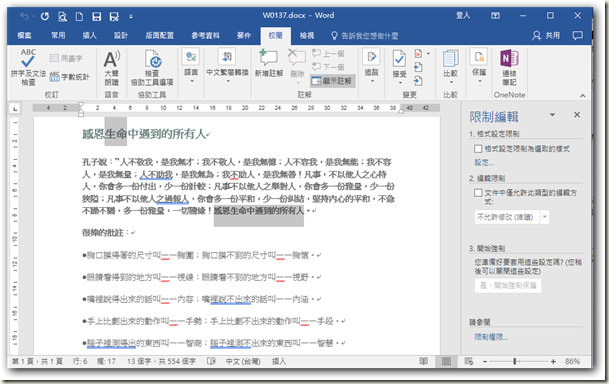The width and height of the screenshot is (609, 384).
Task: Click 登入 sign in
Action: [x=463, y=16]
